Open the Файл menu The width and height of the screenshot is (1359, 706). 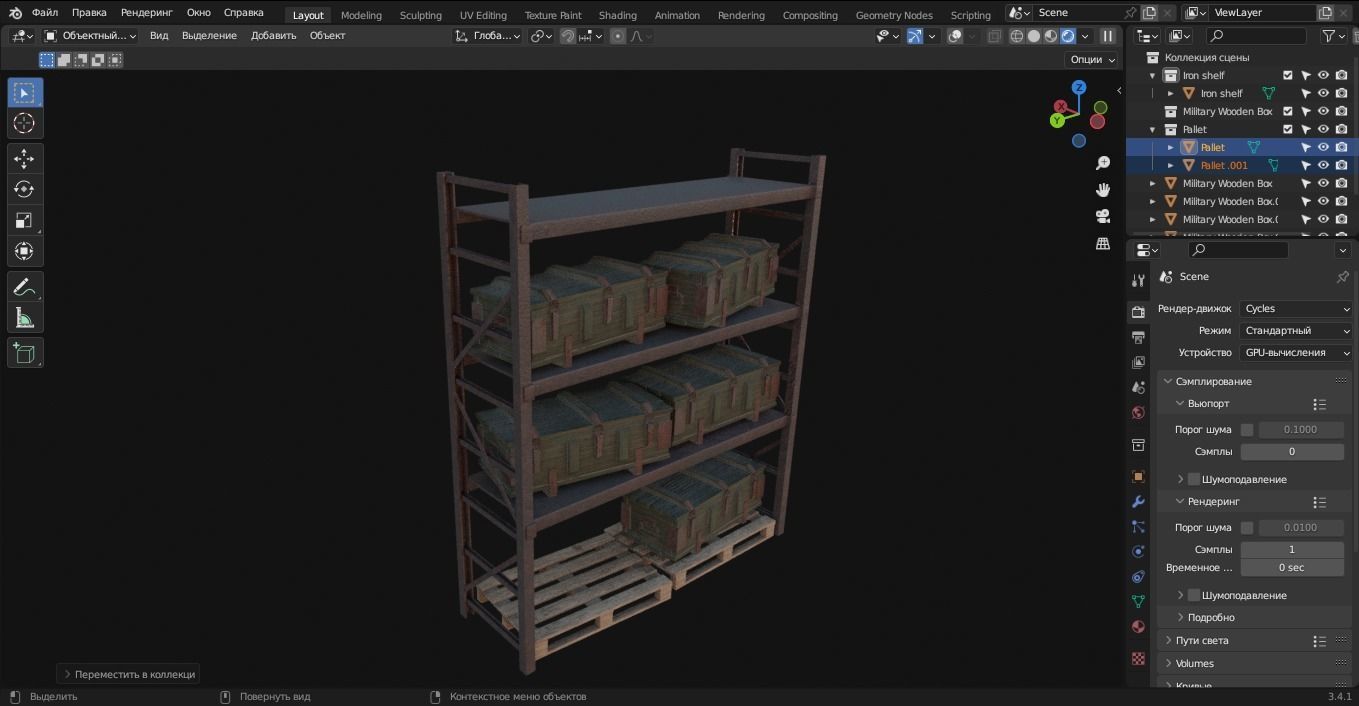45,13
